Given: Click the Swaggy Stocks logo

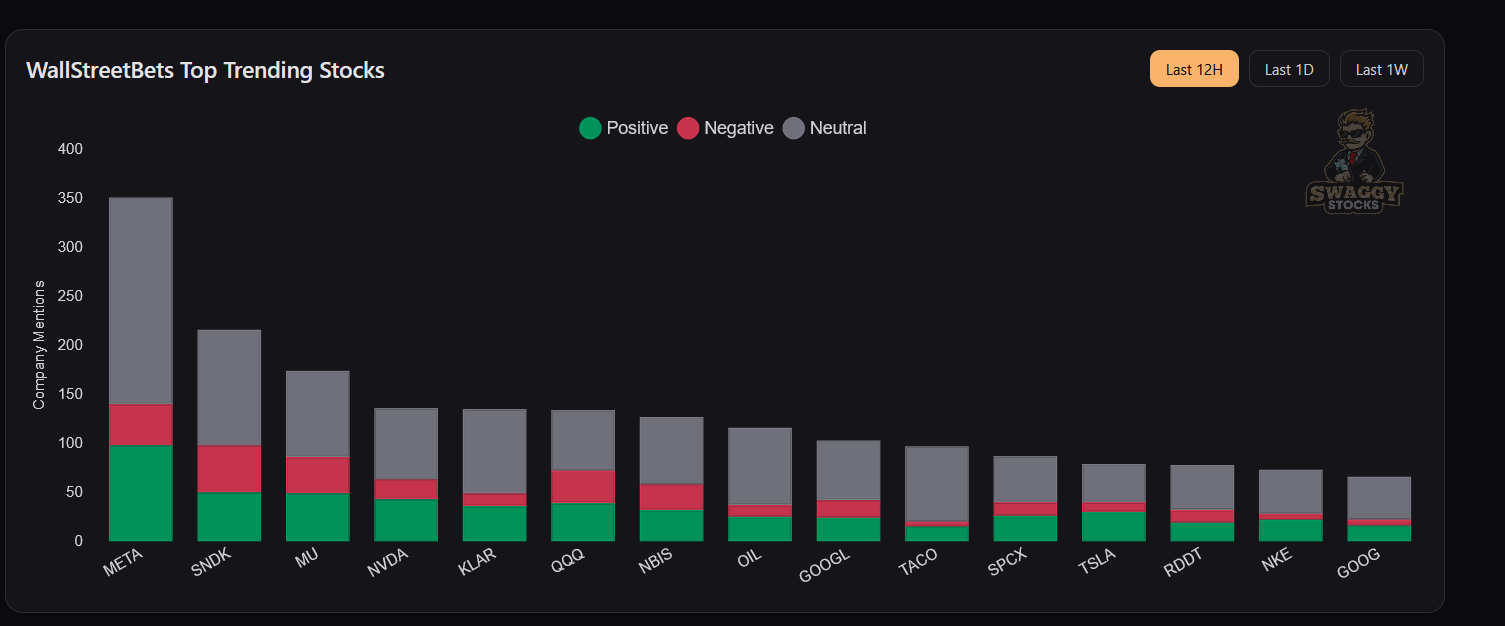Looking at the screenshot, I should 1355,161.
